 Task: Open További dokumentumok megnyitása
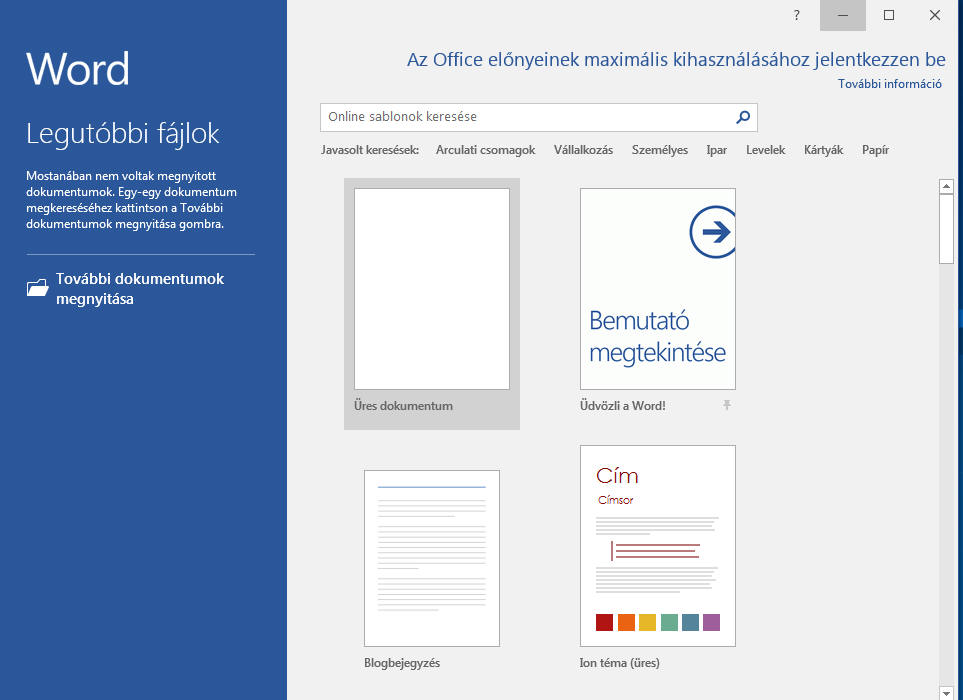[126, 289]
